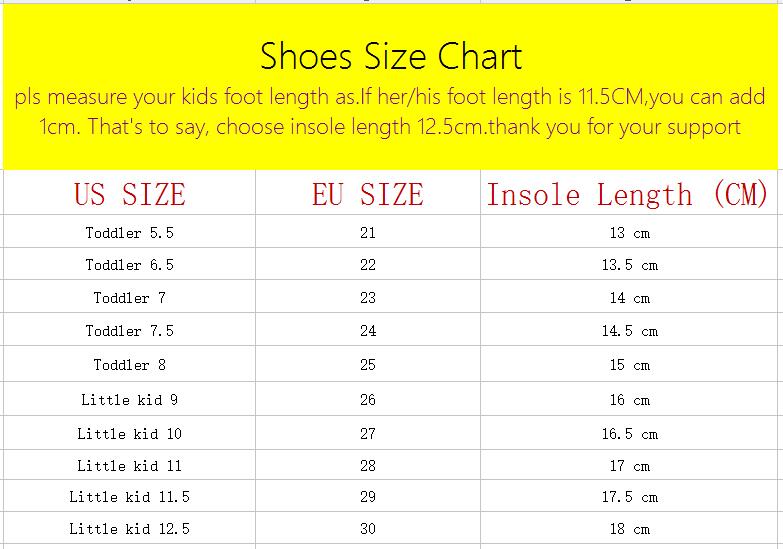Select the Little kid 12.5 cell
Image resolution: width=783 pixels, height=549 pixels.
click(129, 529)
